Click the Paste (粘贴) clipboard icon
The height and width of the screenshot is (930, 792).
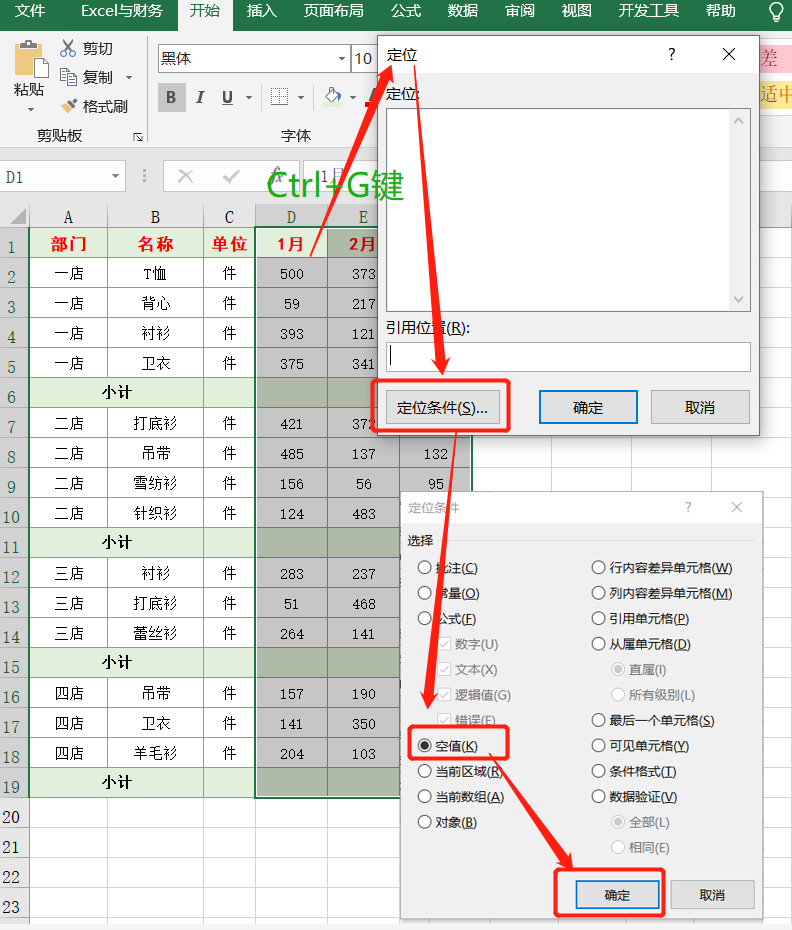[x=29, y=63]
